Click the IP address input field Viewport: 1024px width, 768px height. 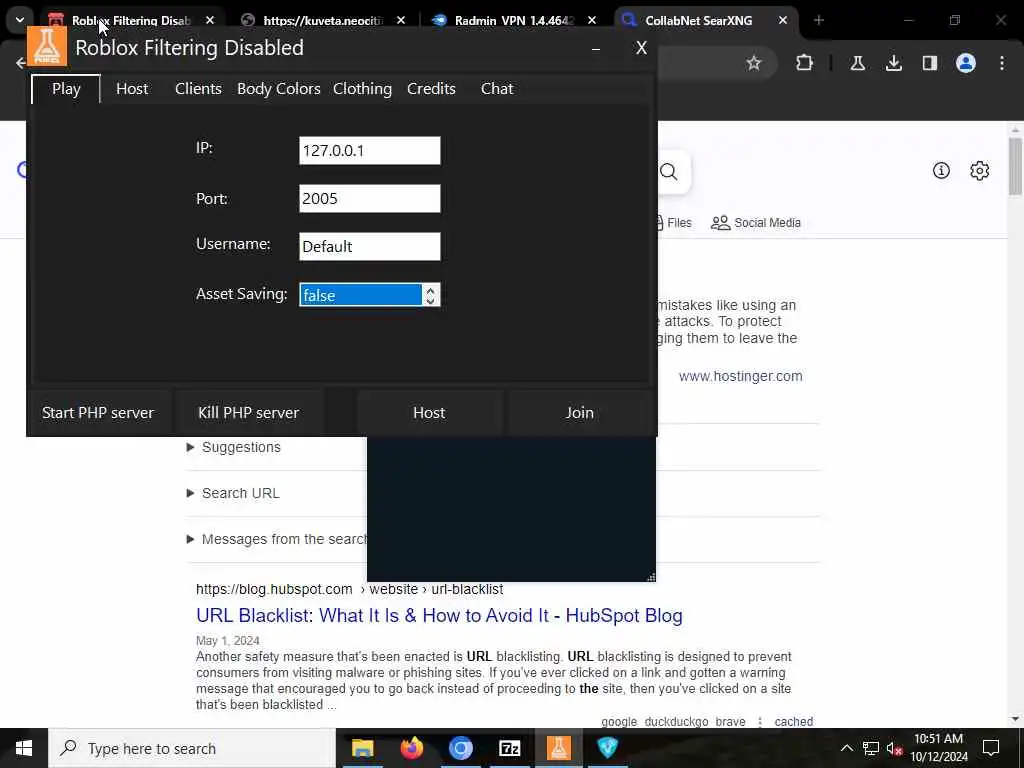click(x=370, y=151)
